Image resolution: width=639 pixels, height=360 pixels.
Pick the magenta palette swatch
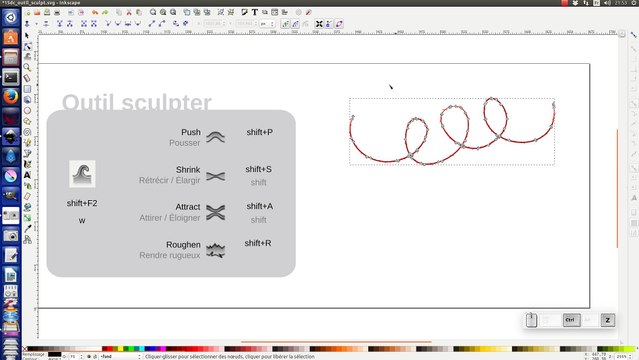(x=163, y=349)
